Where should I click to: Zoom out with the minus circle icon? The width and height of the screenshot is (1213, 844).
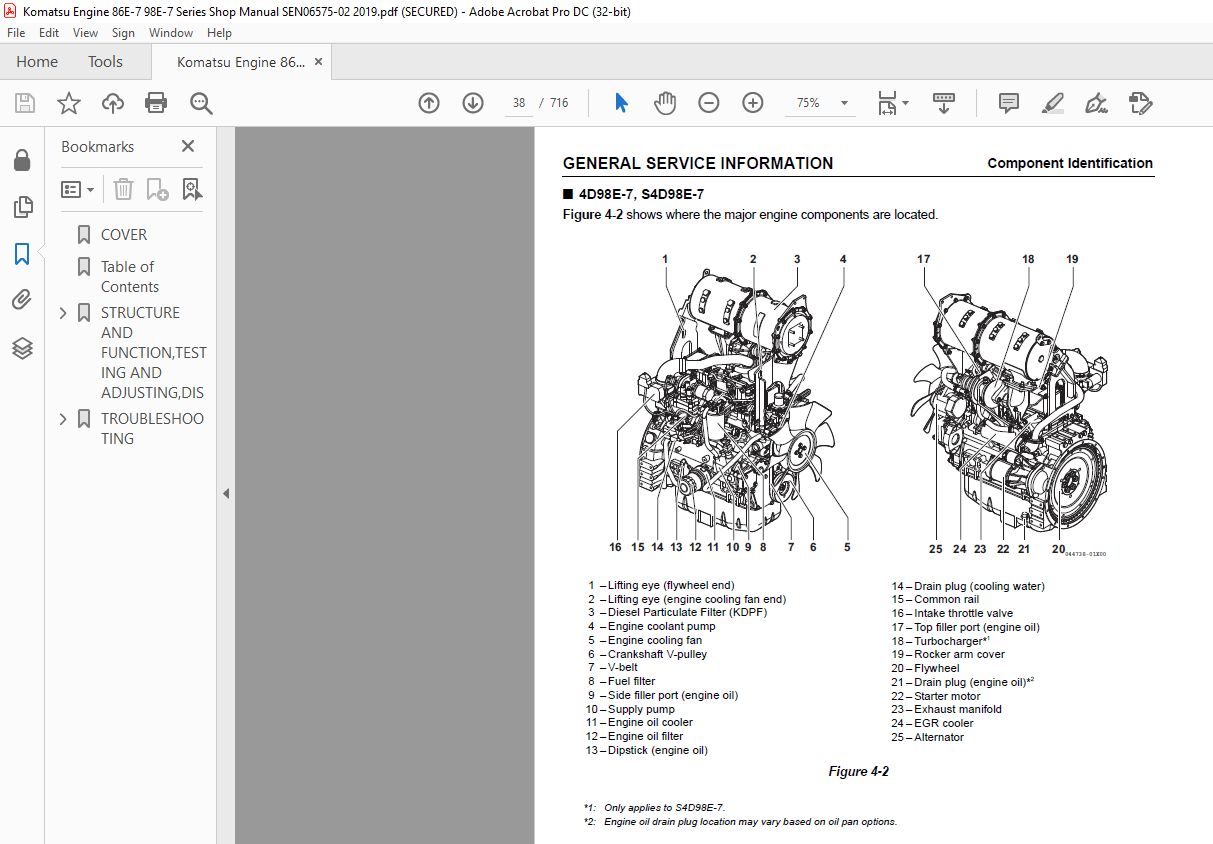[709, 103]
